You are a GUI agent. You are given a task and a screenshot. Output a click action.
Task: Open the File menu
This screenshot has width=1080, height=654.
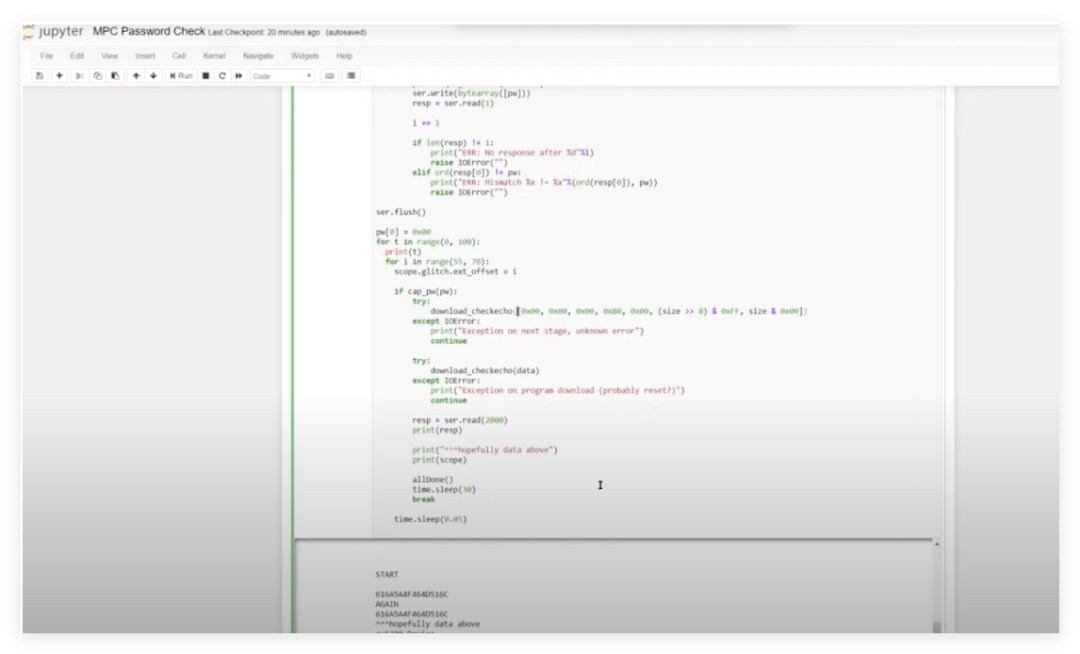tap(46, 56)
